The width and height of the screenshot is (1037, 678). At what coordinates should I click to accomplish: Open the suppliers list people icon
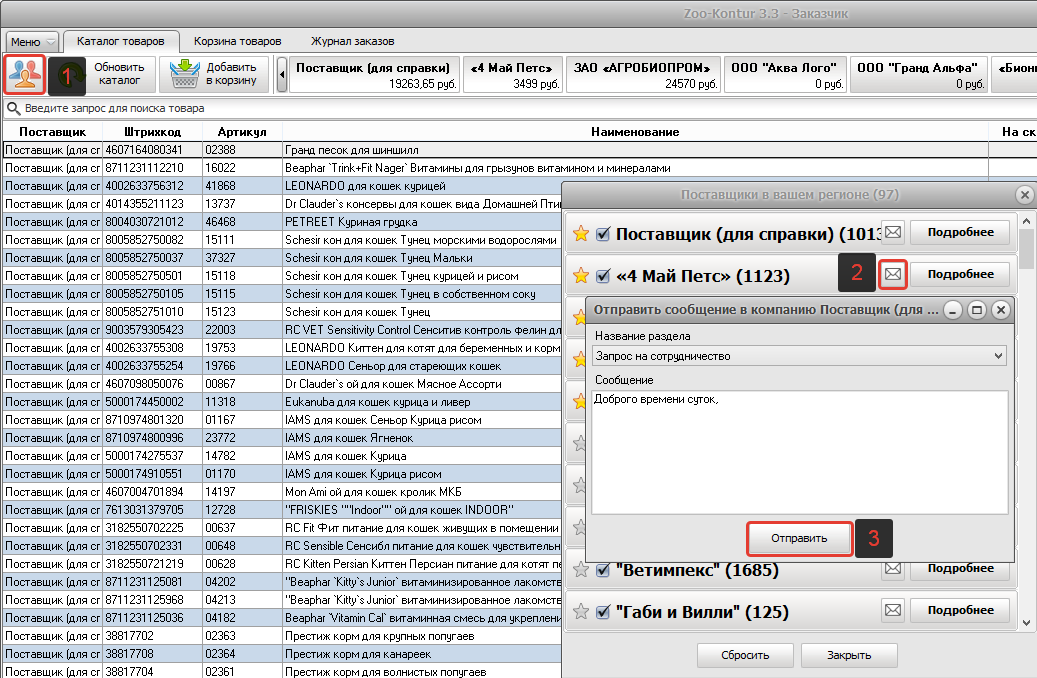coord(24,74)
